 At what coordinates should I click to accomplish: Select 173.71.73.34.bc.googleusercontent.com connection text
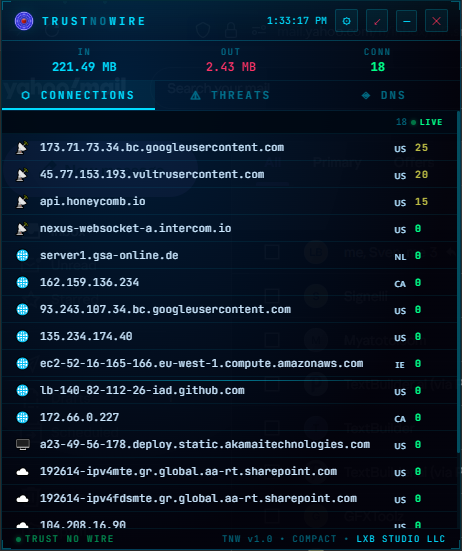pos(162,148)
